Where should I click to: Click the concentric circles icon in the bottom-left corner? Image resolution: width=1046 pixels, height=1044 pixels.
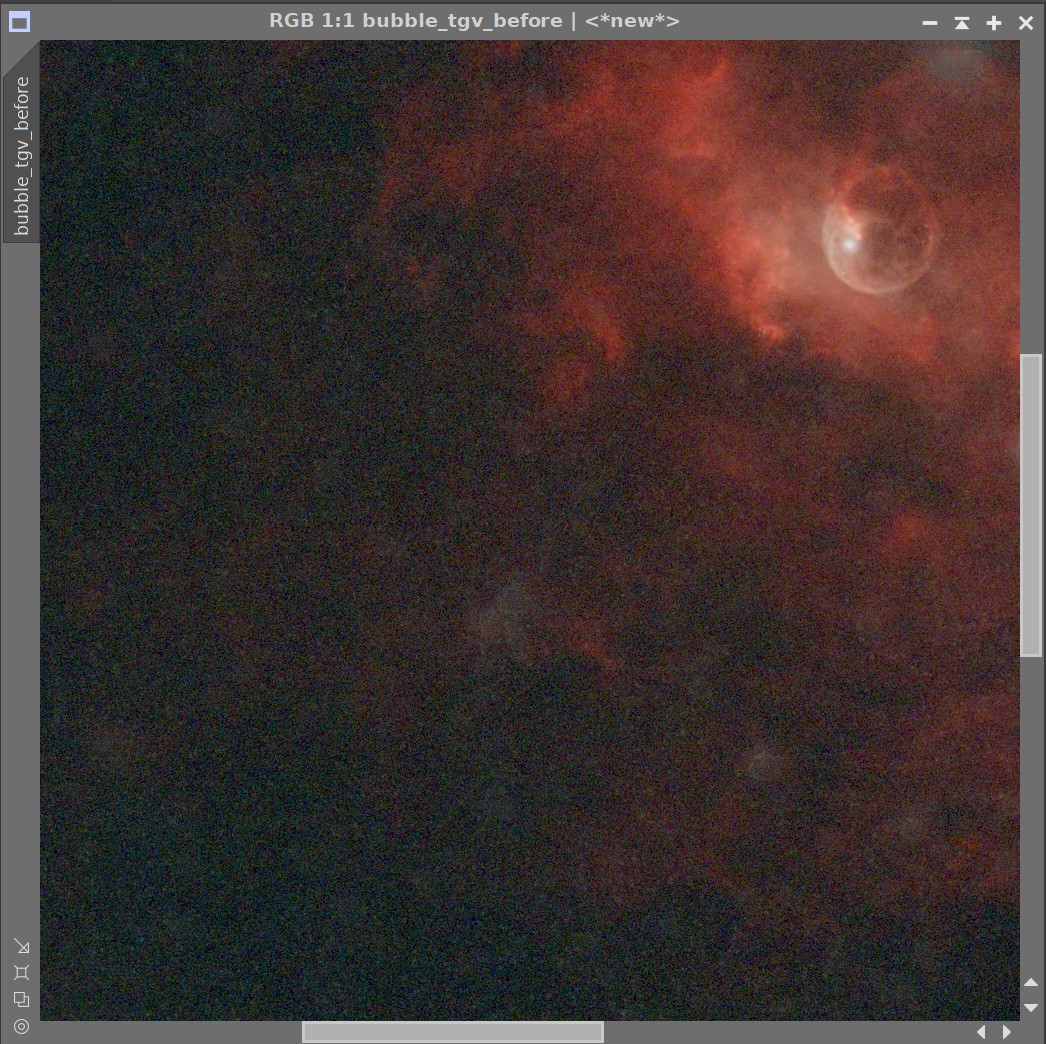21,1026
